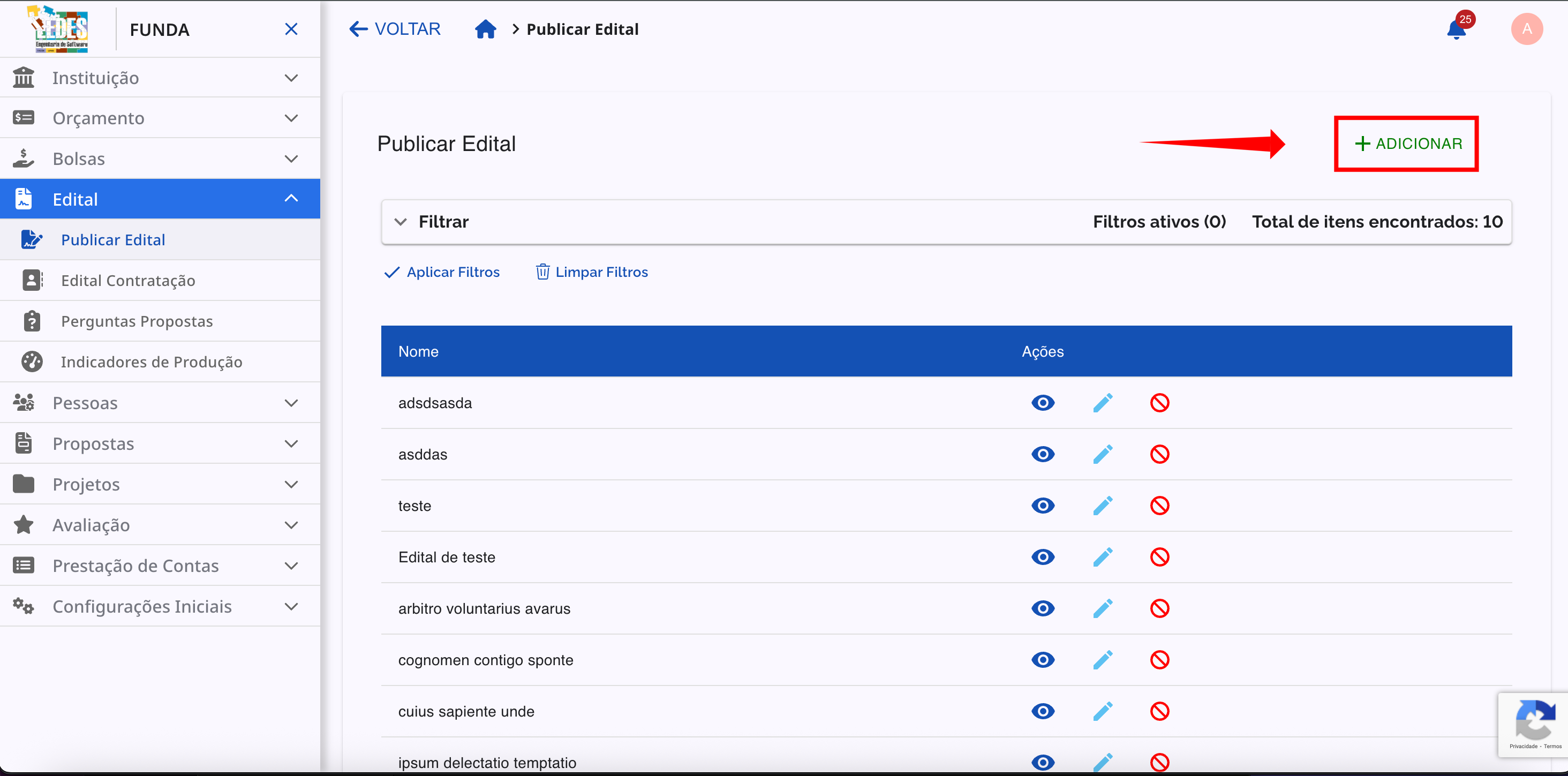Screen dimensions: 1568x776
Task: Show details of 'adsdsasda' with eye icon
Action: point(1043,402)
